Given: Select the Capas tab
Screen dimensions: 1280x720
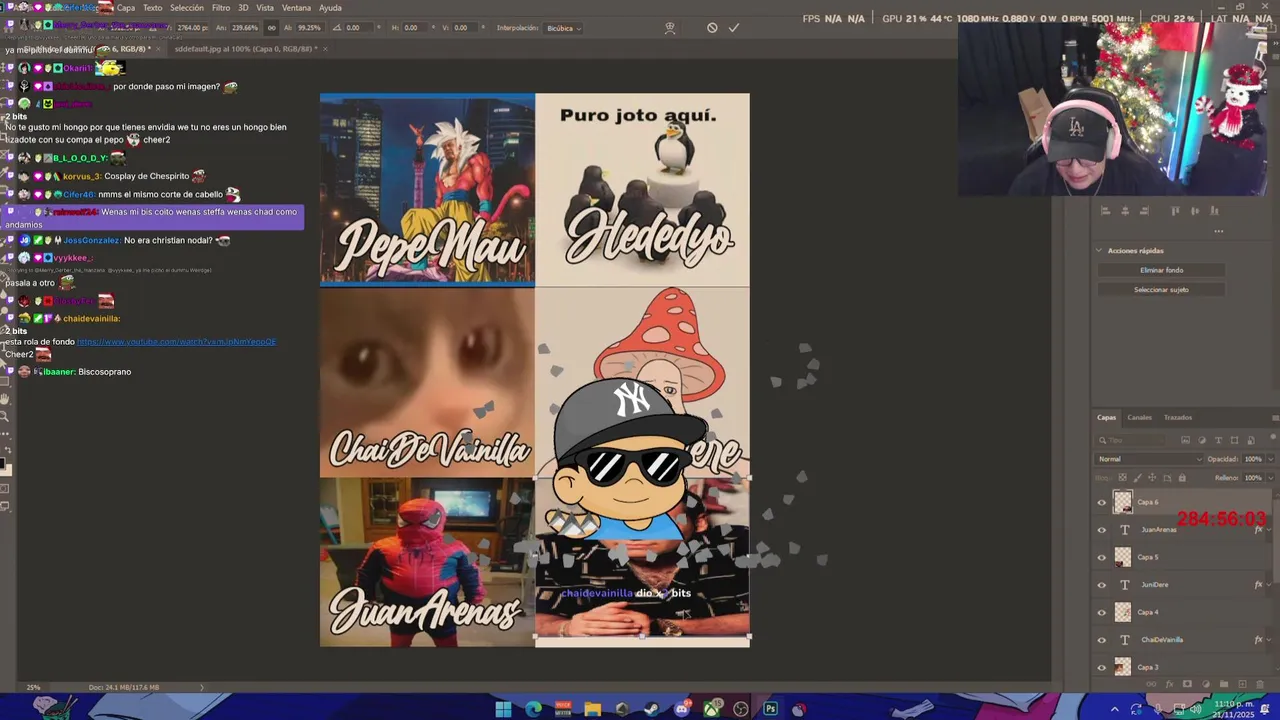Looking at the screenshot, I should click(x=1107, y=417).
